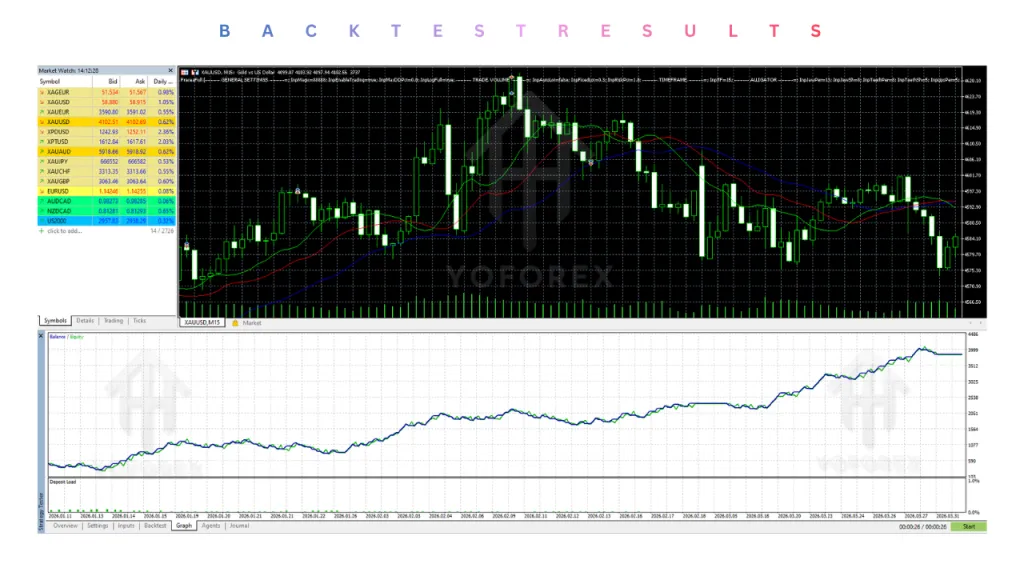This screenshot has height=576, width=1024.
Task: Open the Journal tab
Action: click(239, 526)
